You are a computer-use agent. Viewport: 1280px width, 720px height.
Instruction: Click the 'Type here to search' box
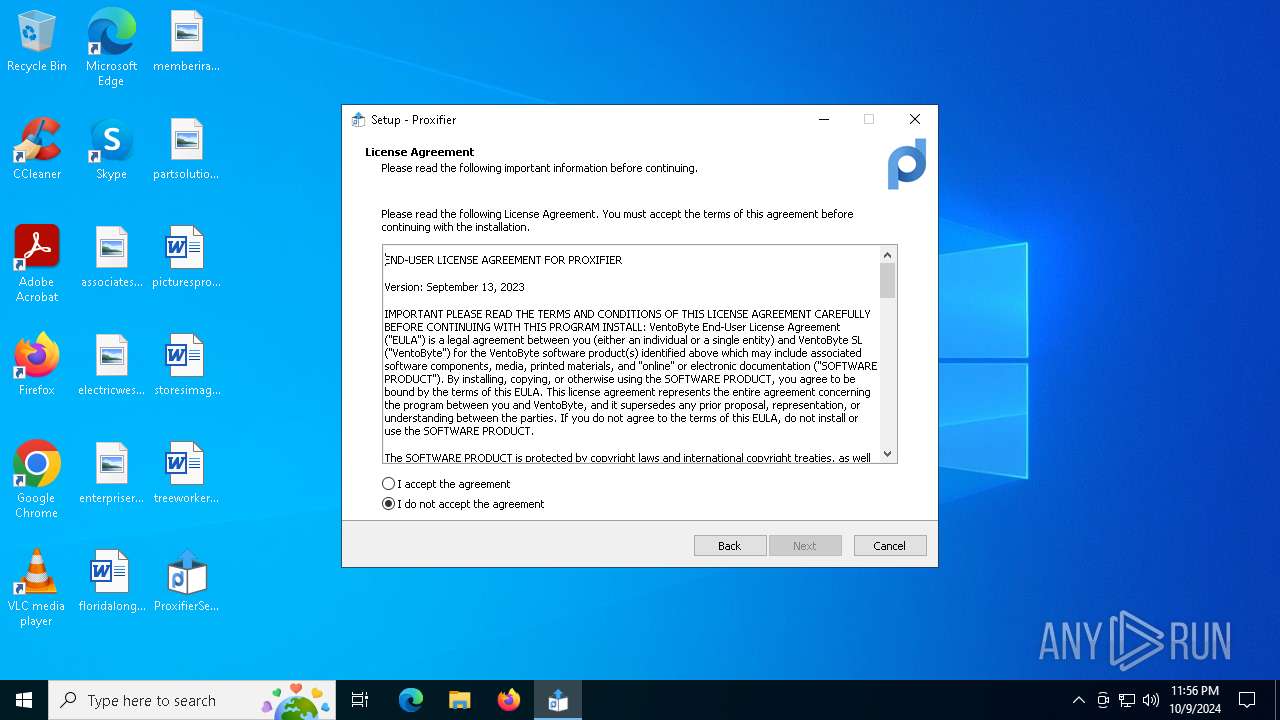[193, 700]
